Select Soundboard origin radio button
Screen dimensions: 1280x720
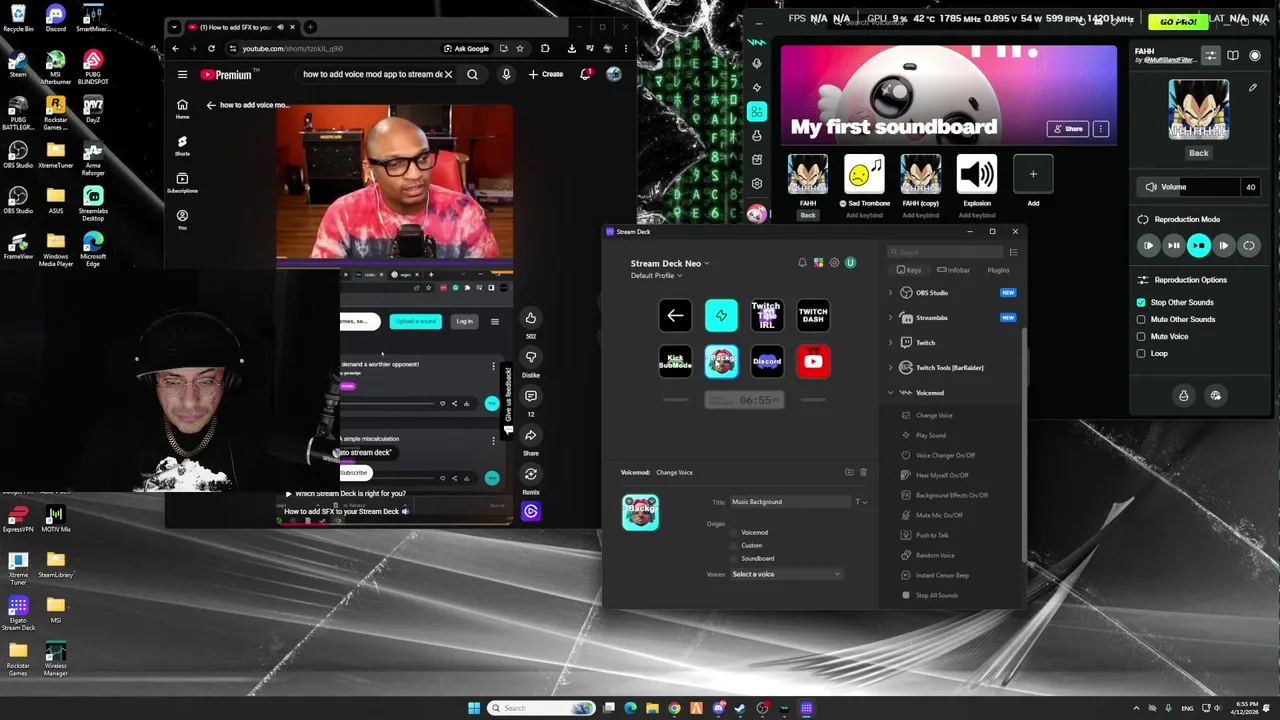click(x=735, y=559)
